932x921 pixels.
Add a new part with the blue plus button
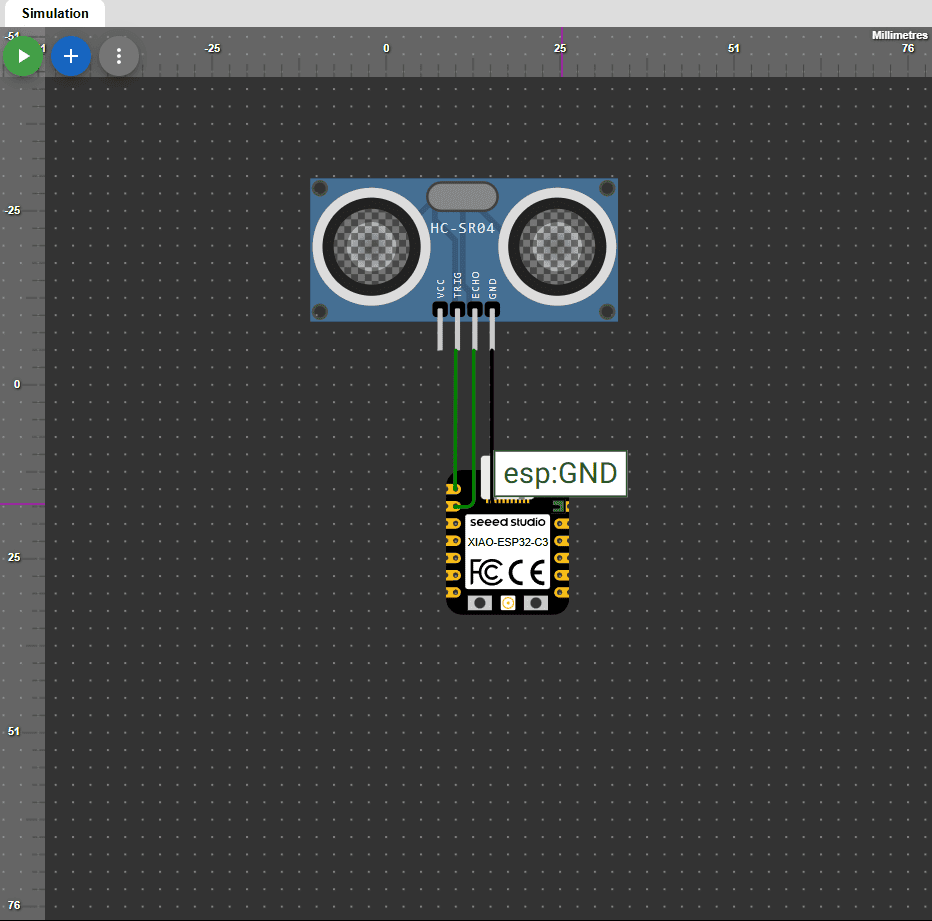tap(71, 56)
